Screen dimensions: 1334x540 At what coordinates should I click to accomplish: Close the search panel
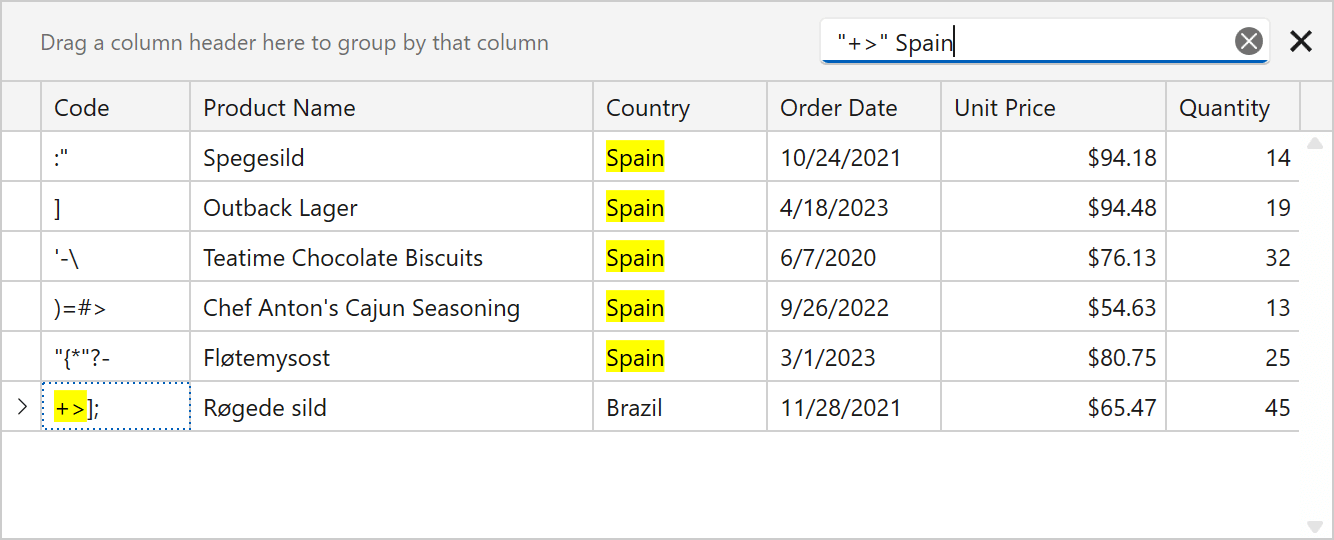[x=1300, y=41]
